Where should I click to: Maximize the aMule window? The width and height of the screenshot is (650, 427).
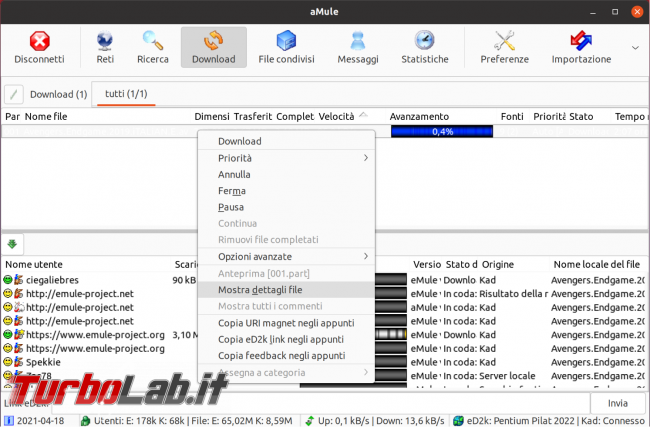(615, 12)
